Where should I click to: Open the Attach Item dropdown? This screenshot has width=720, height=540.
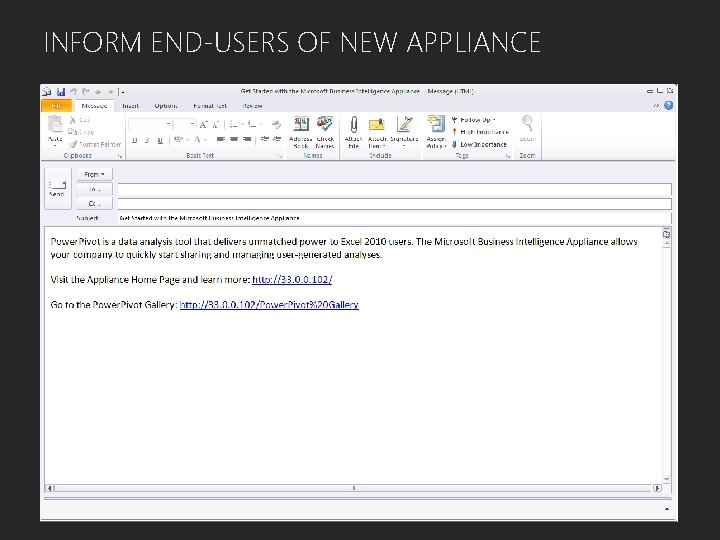[377, 132]
